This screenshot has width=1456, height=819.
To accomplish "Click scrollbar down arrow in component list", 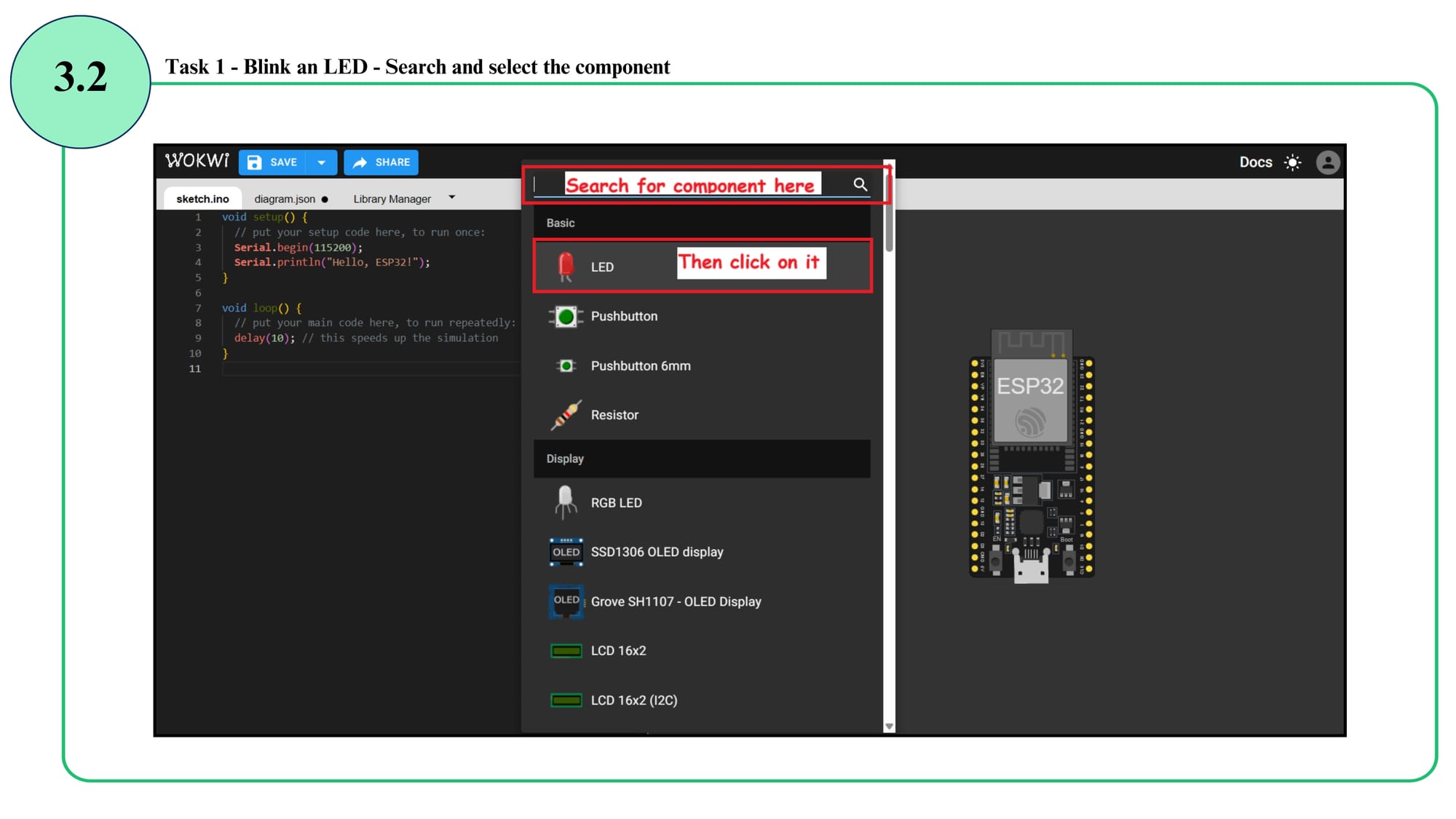I will pyautogui.click(x=889, y=726).
